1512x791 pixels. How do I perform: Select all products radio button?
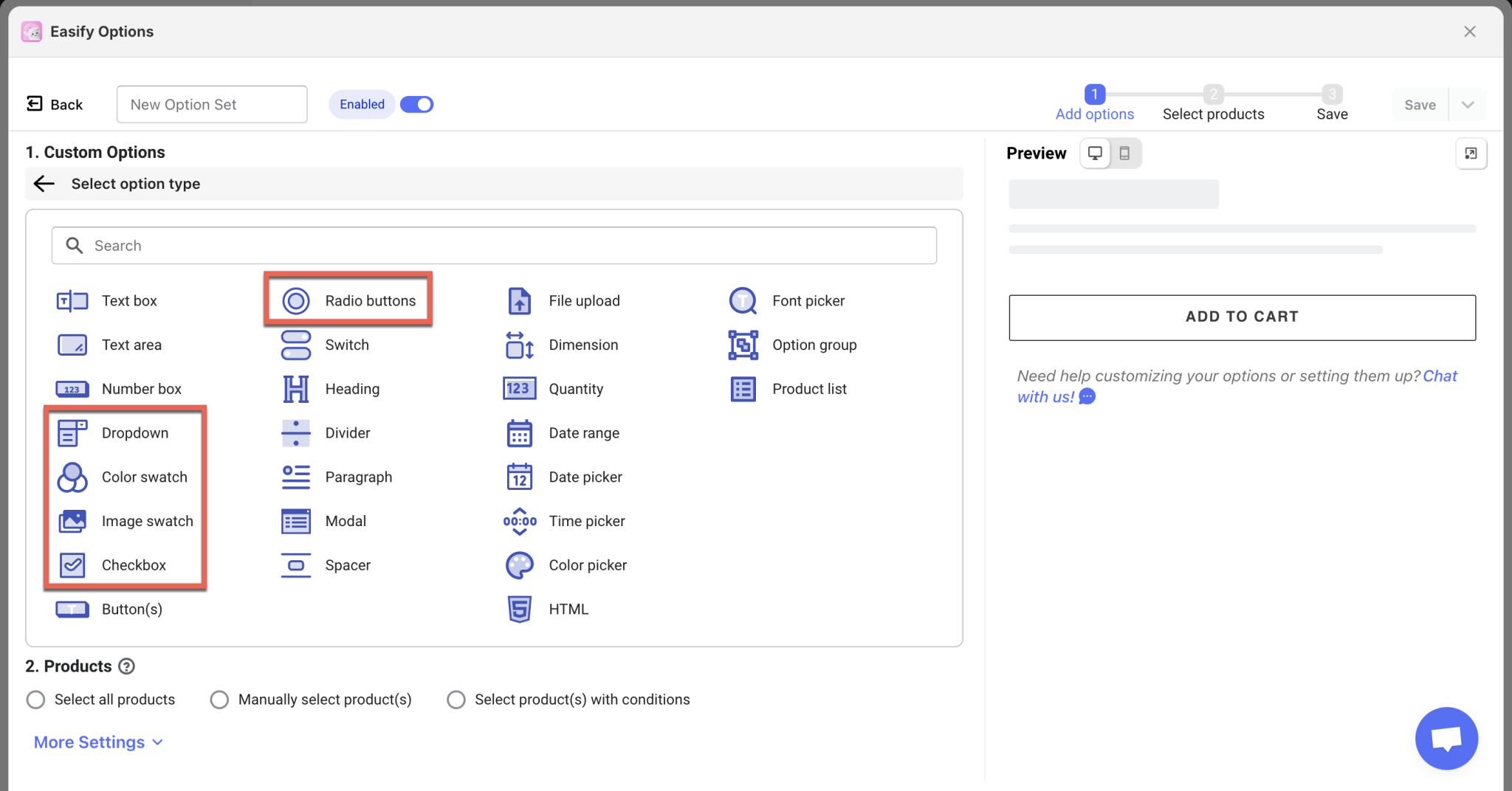point(35,700)
